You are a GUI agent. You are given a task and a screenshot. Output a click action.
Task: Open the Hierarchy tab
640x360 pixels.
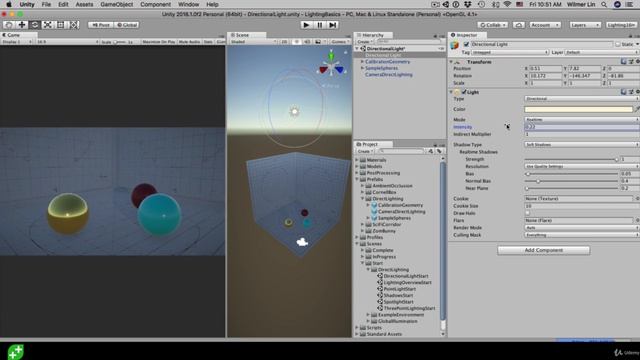pyautogui.click(x=372, y=35)
